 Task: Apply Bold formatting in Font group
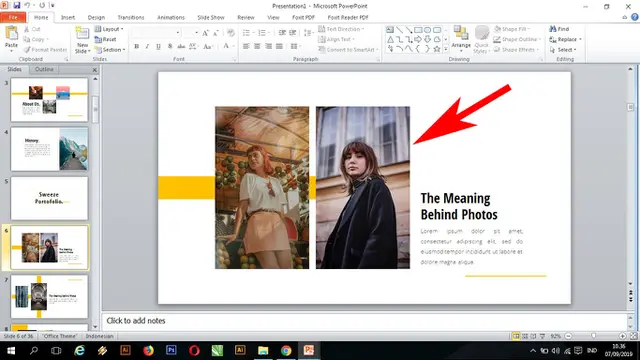(x=137, y=46)
